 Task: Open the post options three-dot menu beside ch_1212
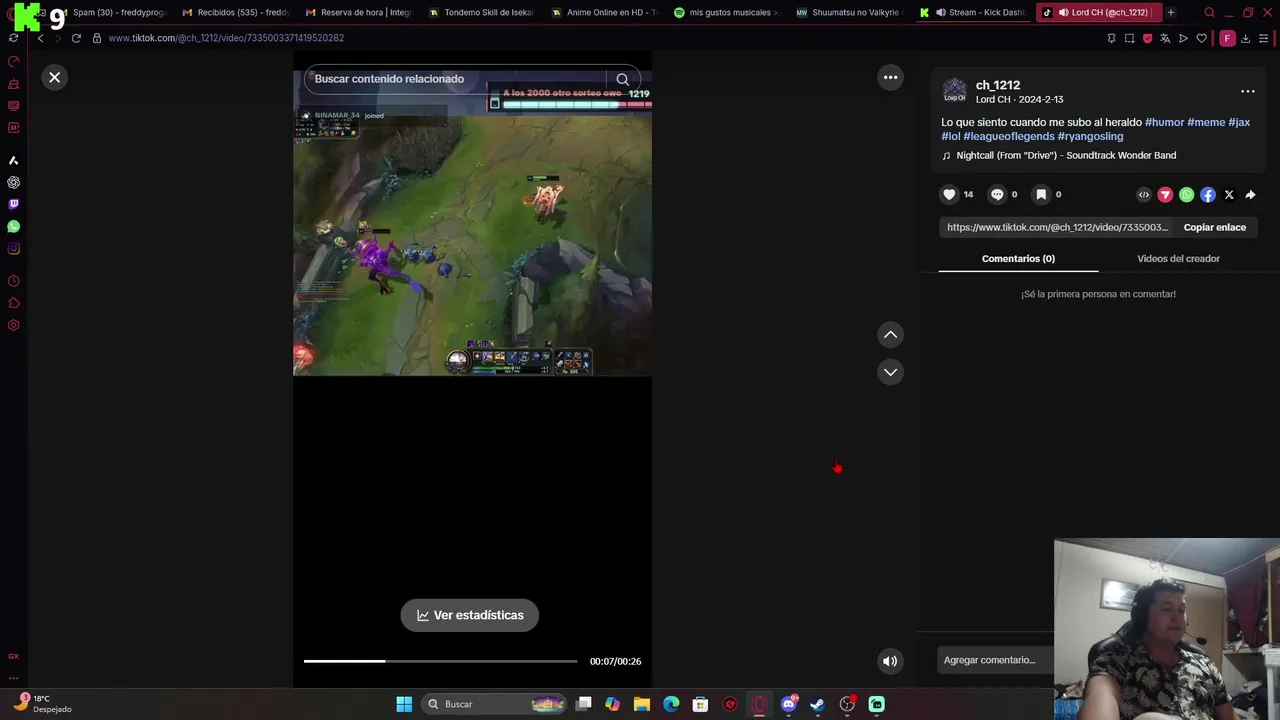(1248, 91)
